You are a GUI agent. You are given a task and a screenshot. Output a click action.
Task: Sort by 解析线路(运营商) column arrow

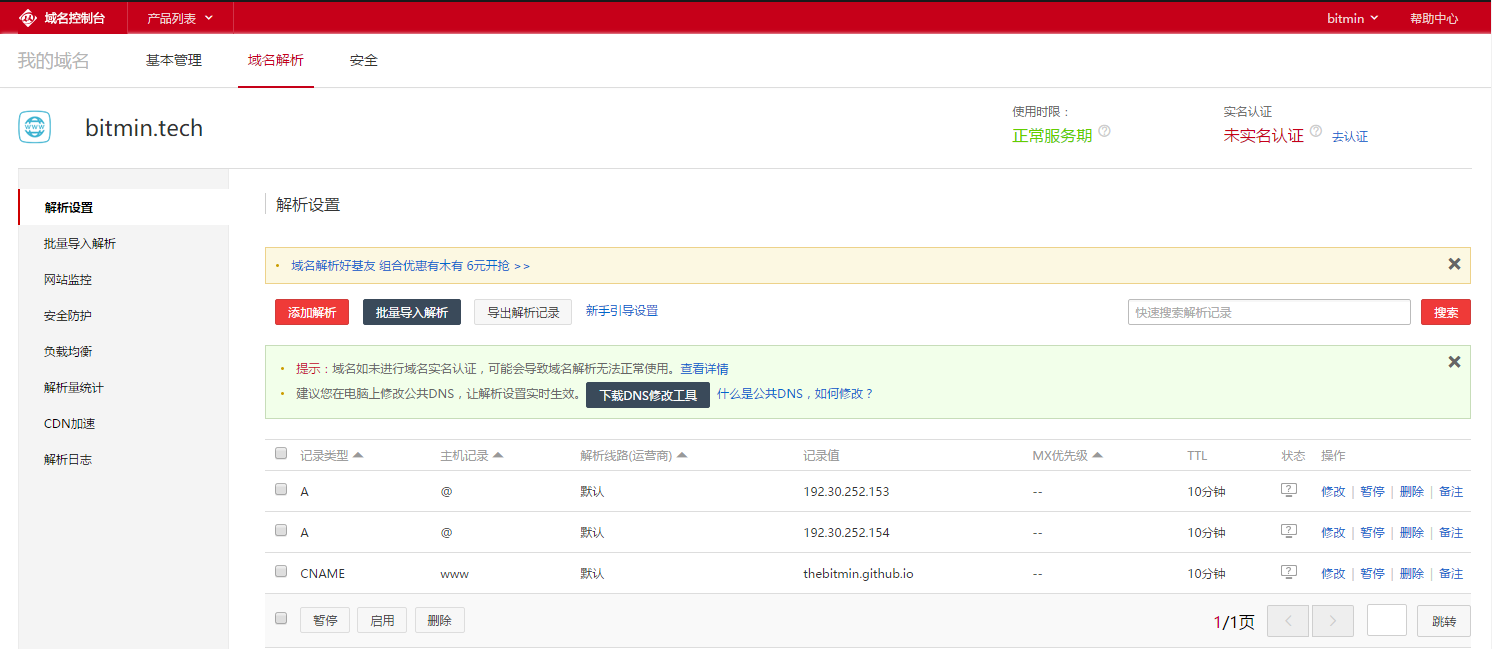[x=682, y=455]
